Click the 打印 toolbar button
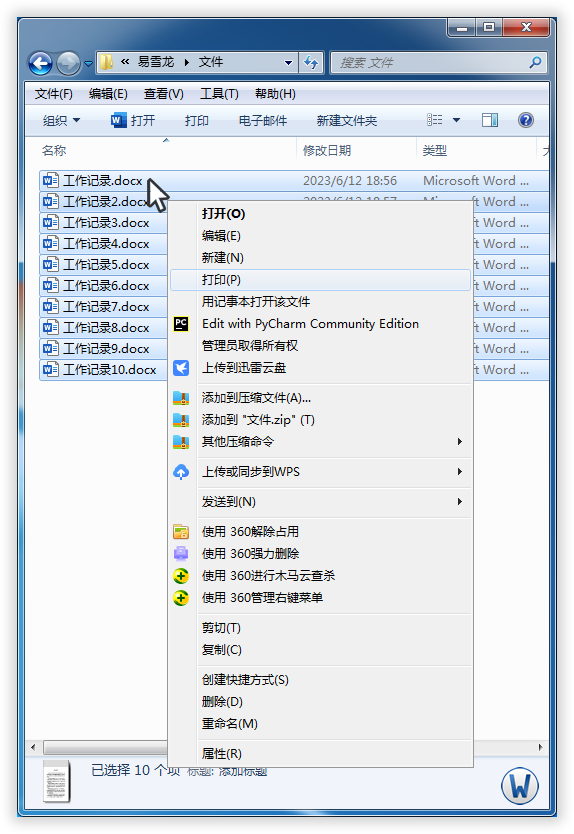Viewport: 574px width, 834px height. 197,121
